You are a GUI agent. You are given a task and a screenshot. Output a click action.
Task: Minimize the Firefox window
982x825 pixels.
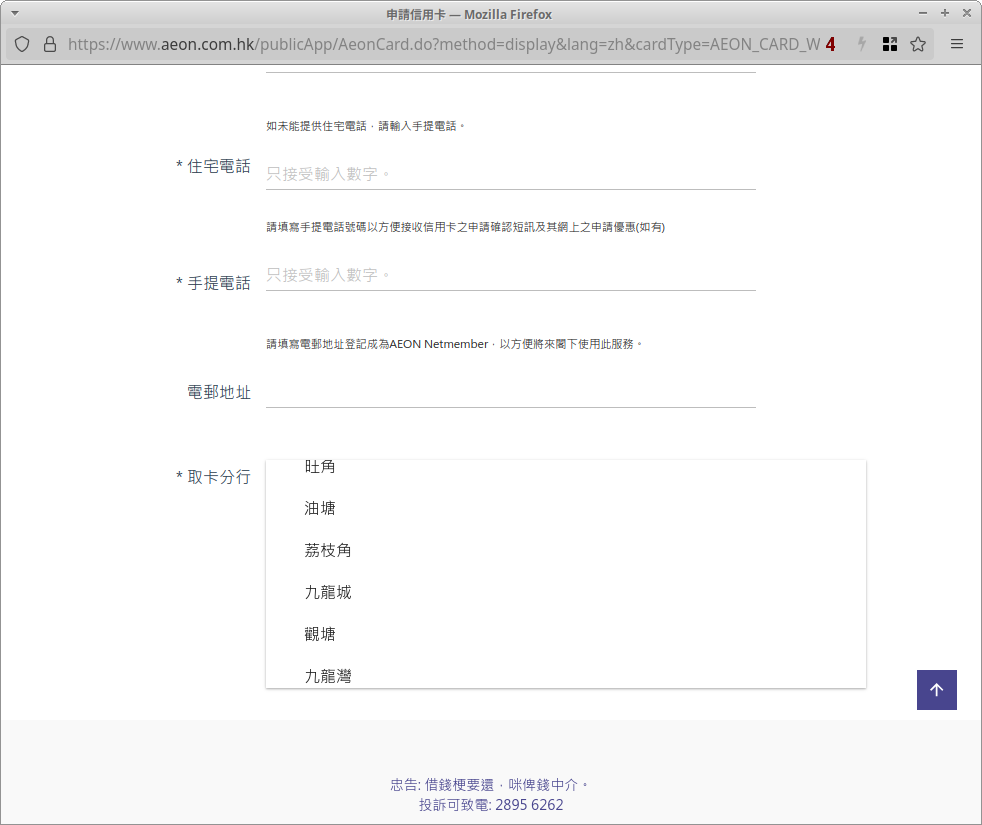[923, 13]
